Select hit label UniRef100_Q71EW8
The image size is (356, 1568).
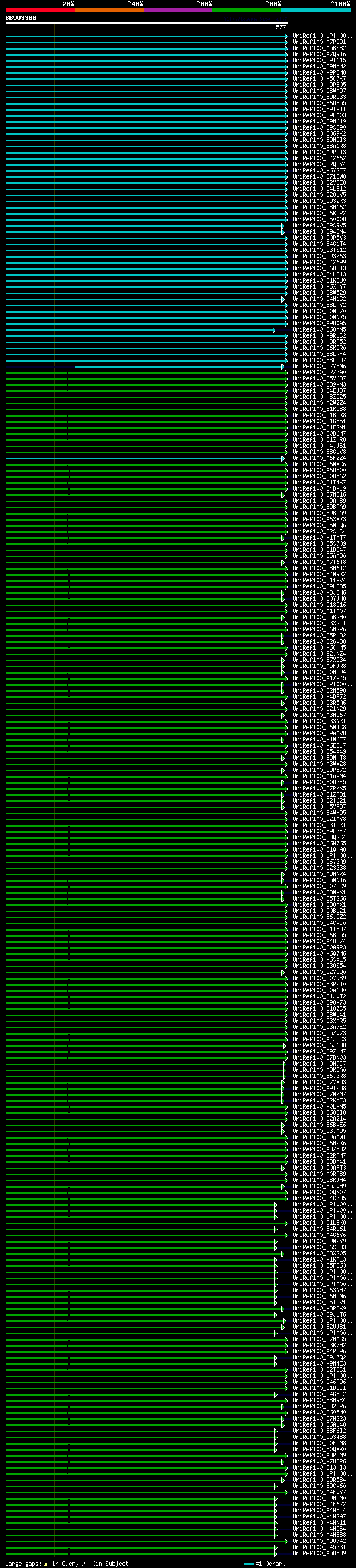tap(319, 176)
